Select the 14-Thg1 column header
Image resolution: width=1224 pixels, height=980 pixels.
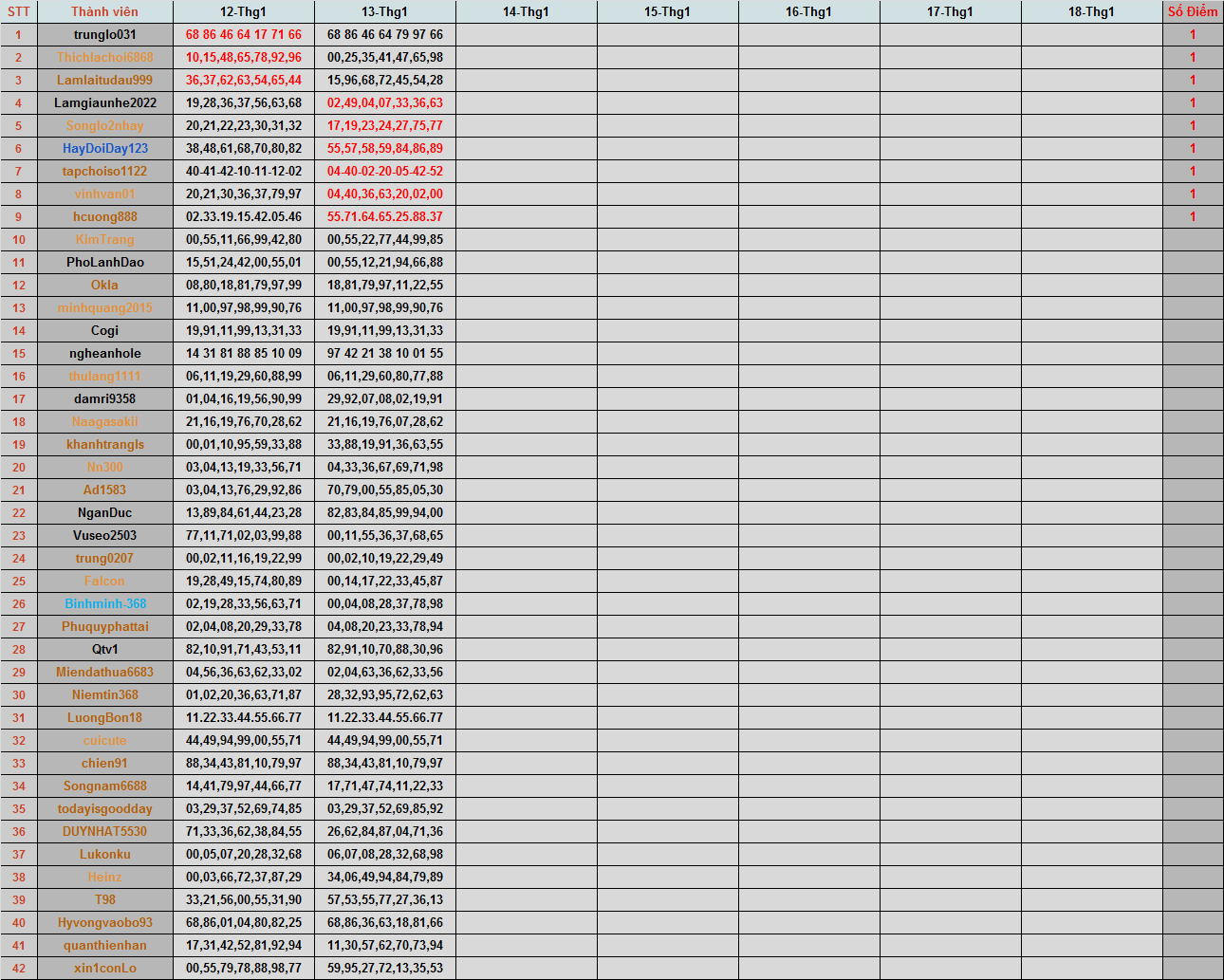click(526, 11)
